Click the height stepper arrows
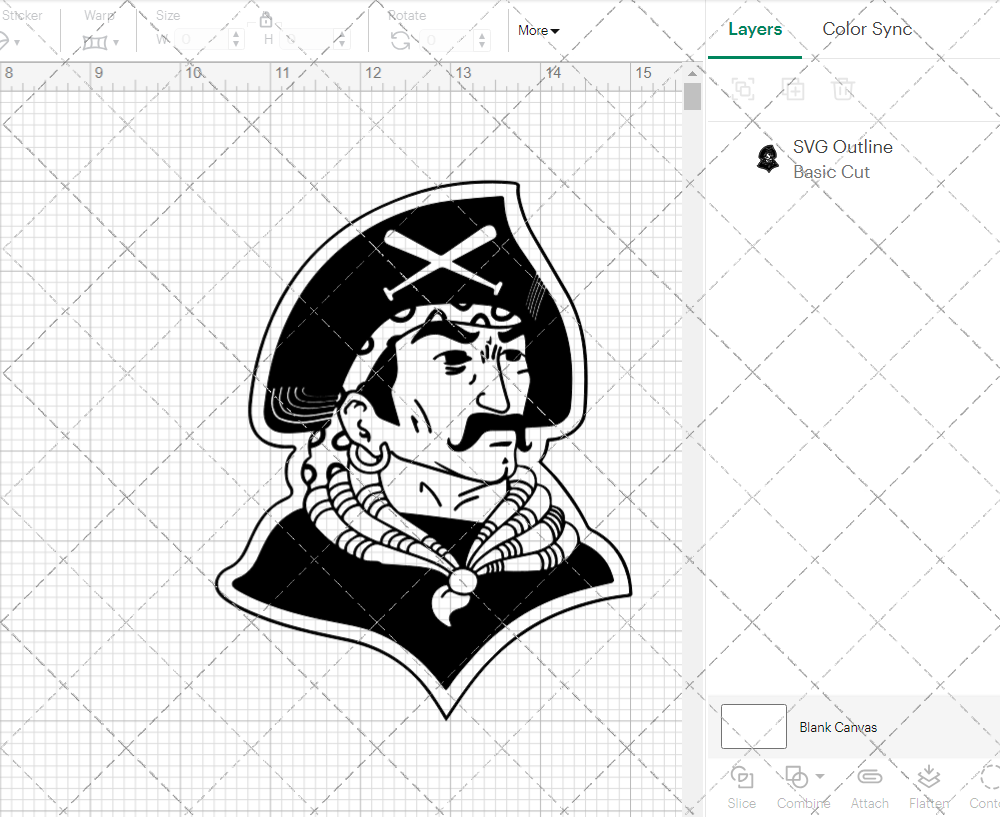Viewport: 1000px width, 817px height. click(x=342, y=40)
